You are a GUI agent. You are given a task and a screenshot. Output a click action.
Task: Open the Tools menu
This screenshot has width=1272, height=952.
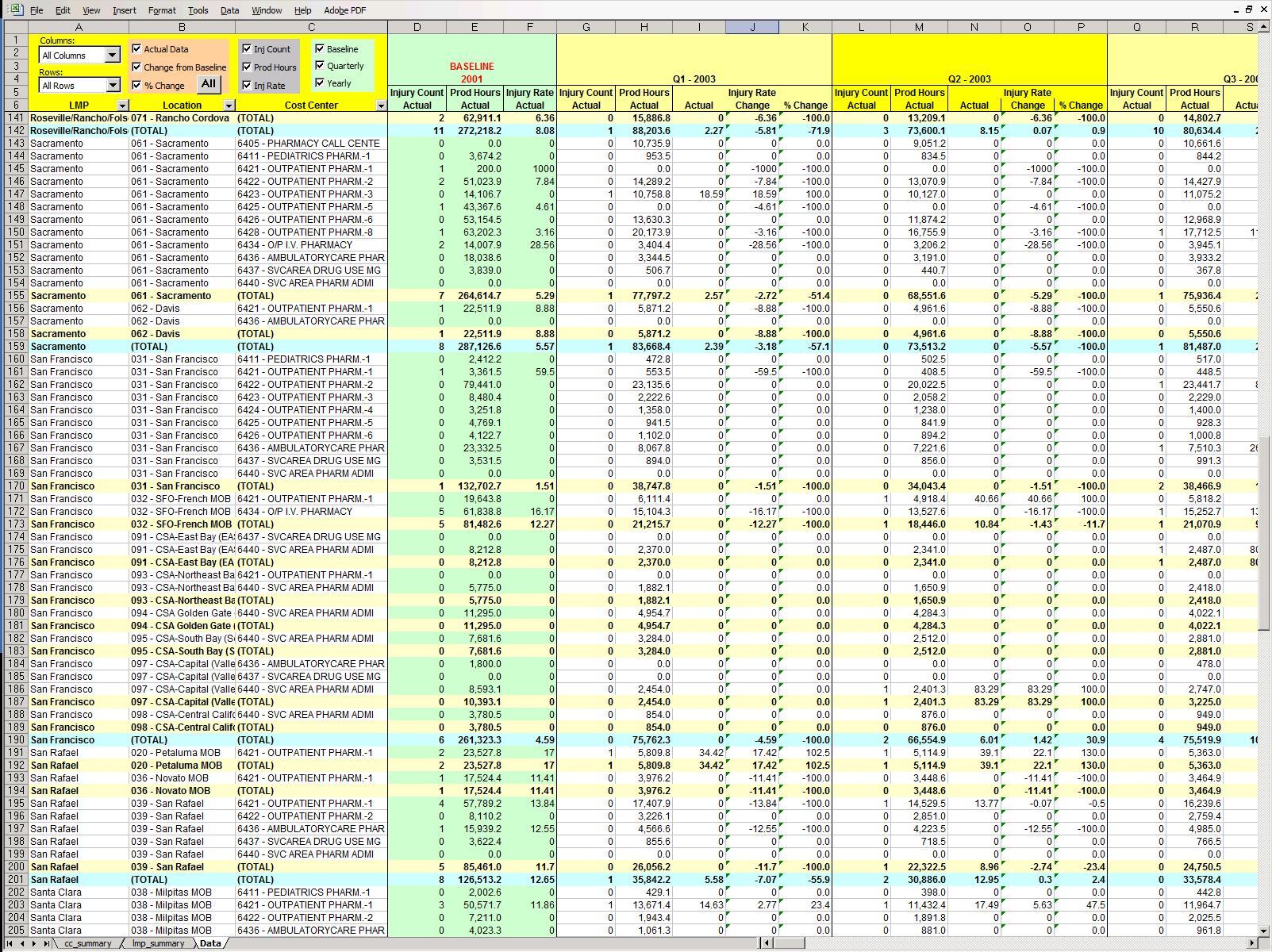click(198, 10)
